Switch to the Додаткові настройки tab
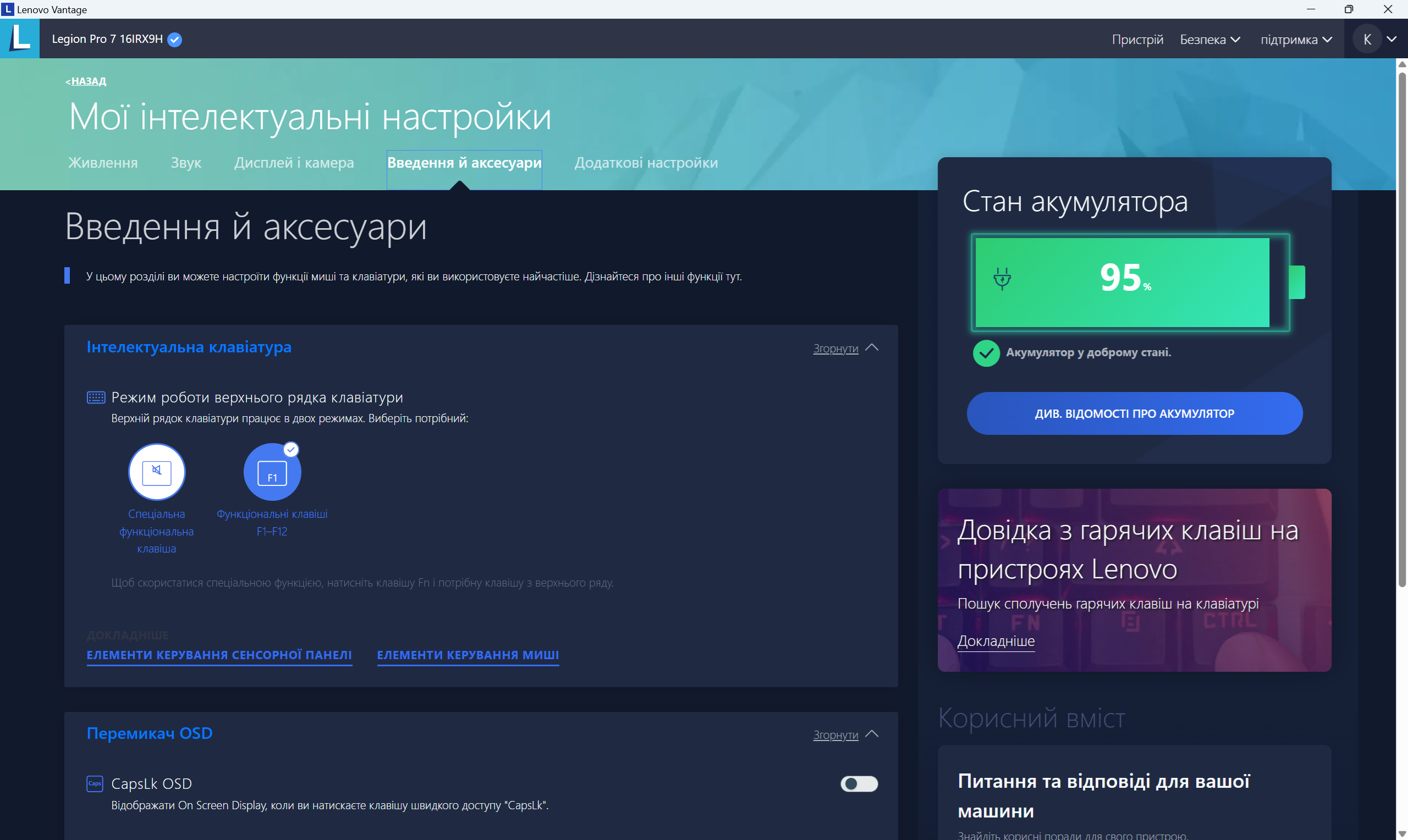Image resolution: width=1408 pixels, height=840 pixels. pyautogui.click(x=646, y=163)
